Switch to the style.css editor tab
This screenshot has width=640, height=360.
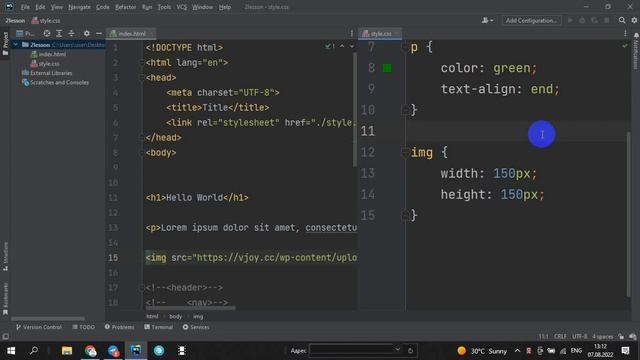point(380,33)
